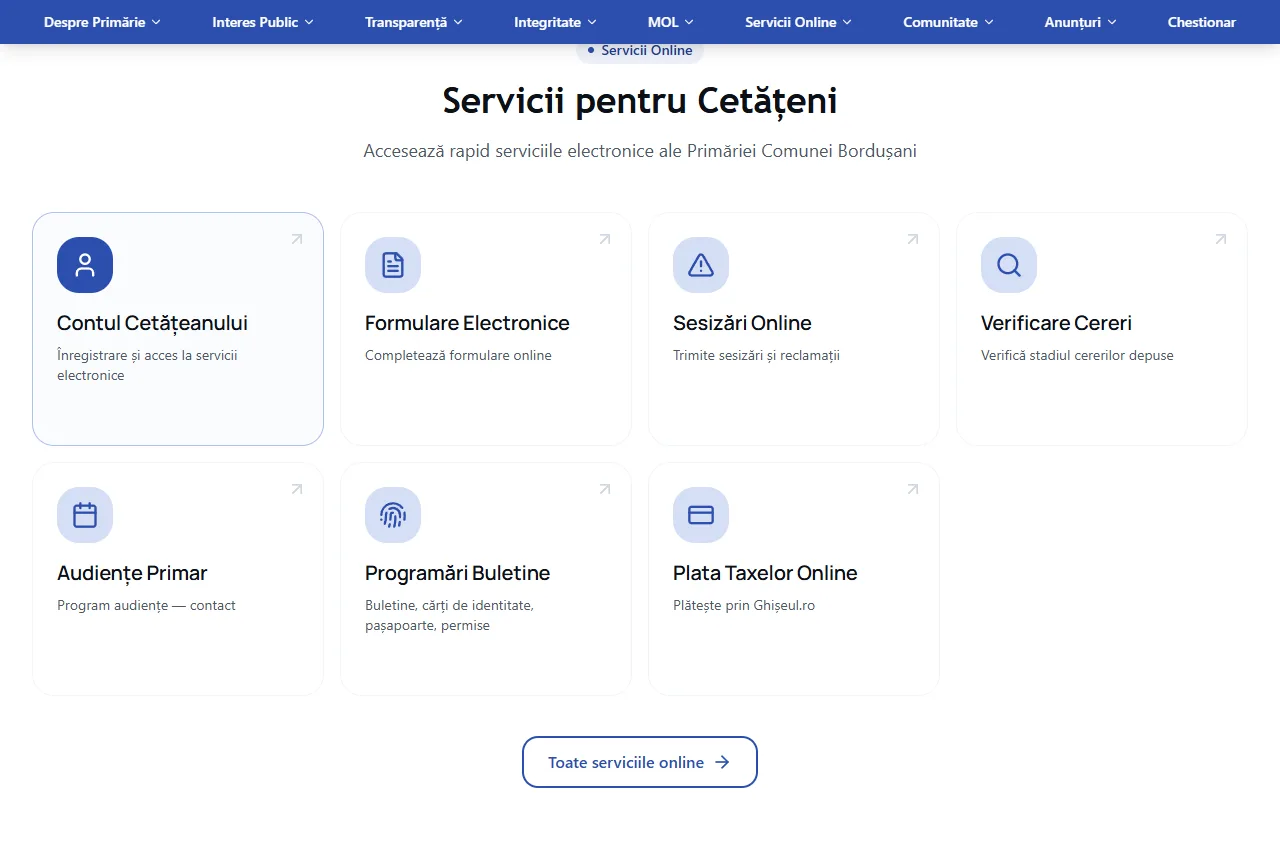
Task: Click the arrow in the Sesizări Online card
Action: (x=913, y=239)
